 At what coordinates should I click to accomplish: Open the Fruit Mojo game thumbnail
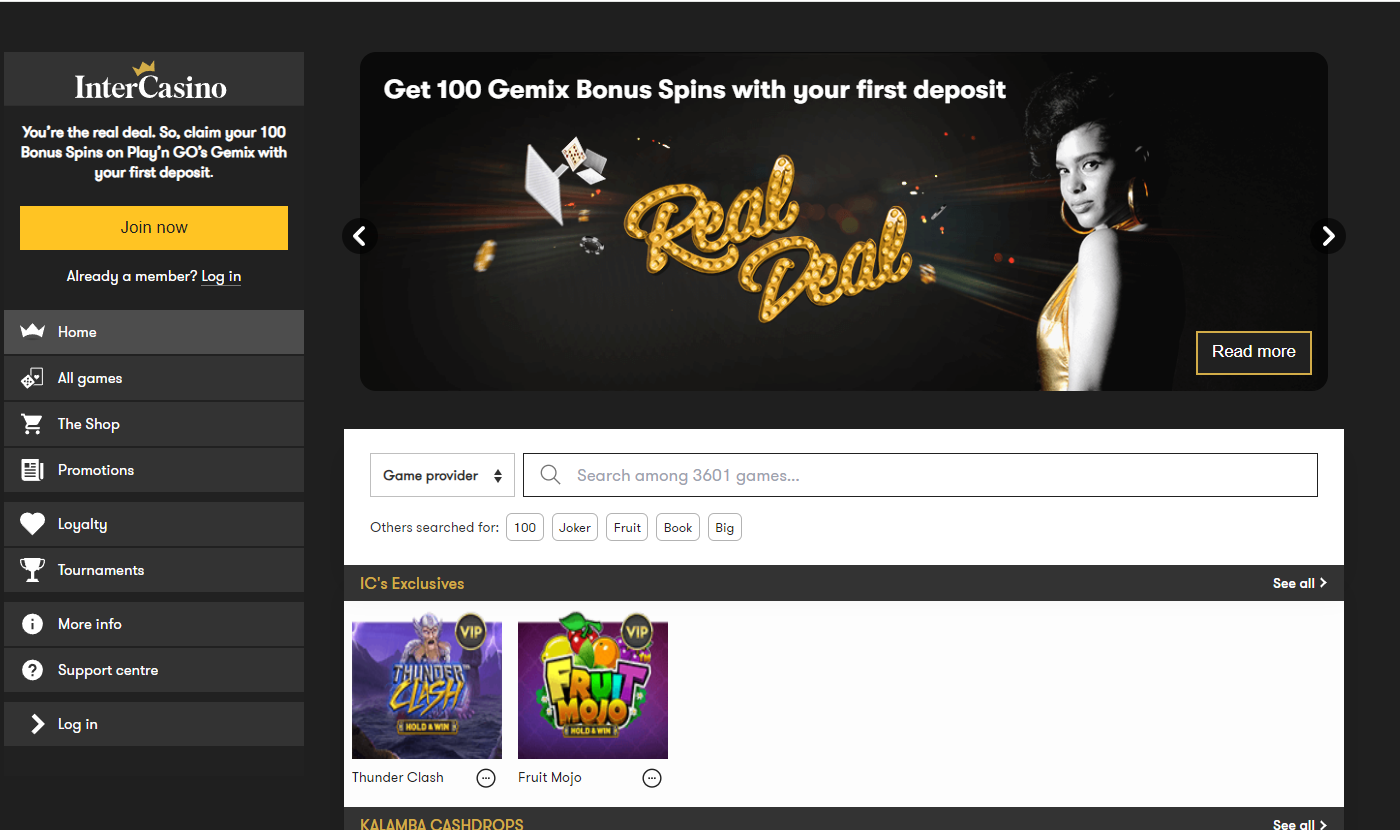pos(593,685)
